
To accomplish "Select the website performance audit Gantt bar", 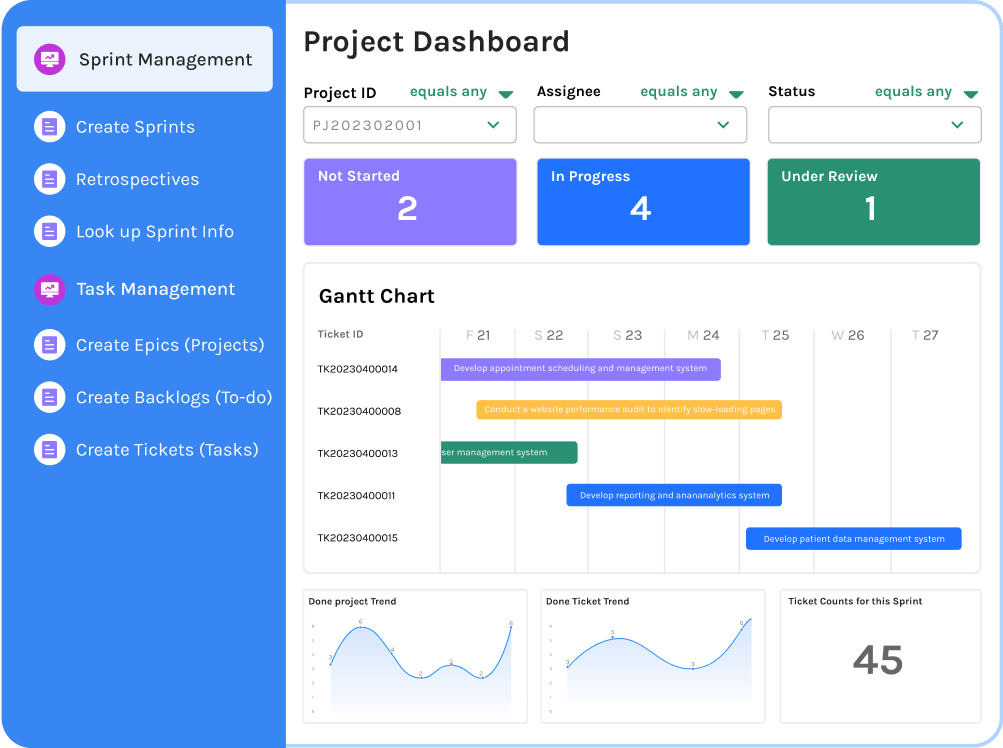I will (x=629, y=410).
